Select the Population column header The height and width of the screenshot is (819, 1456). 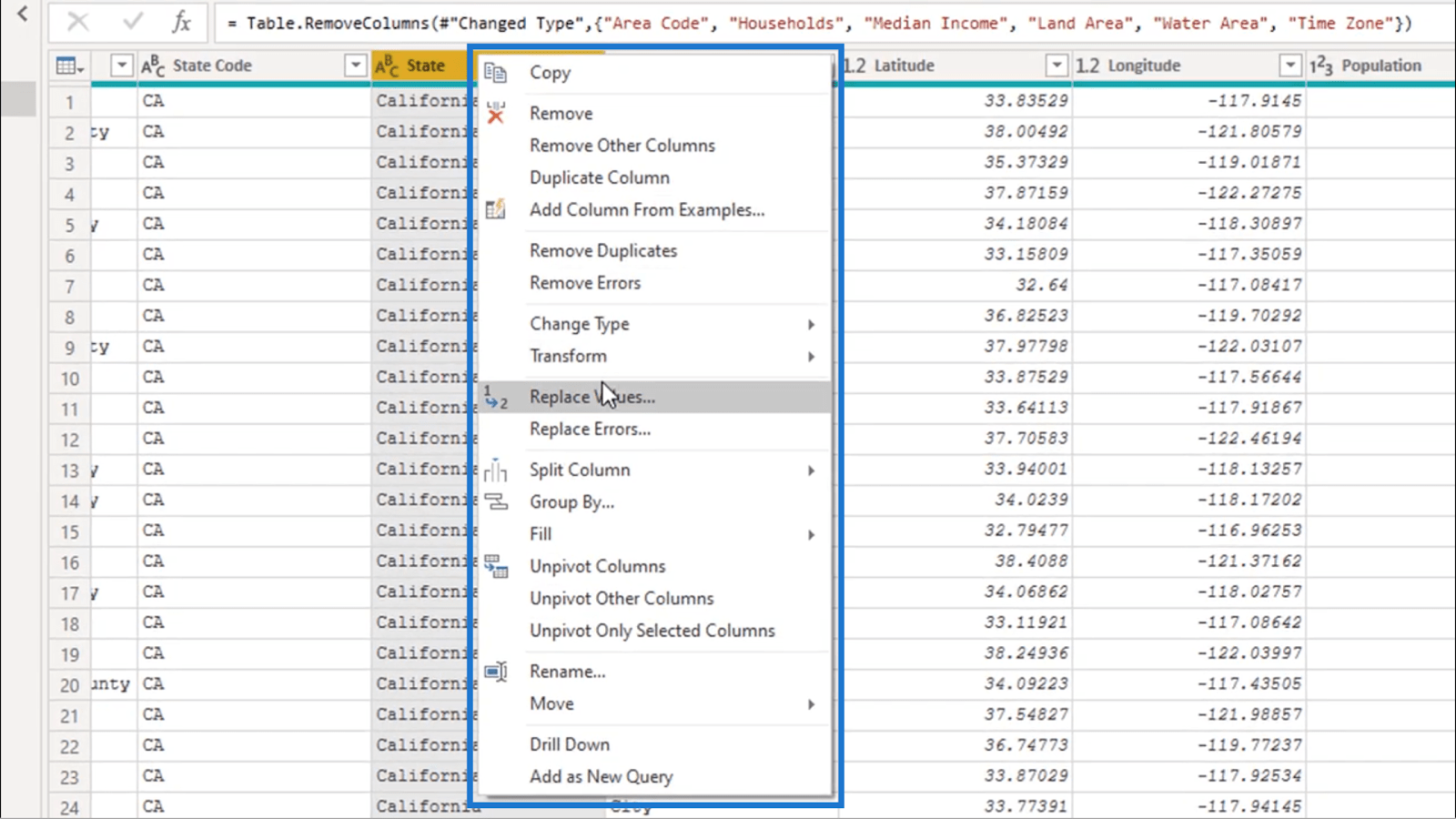pyautogui.click(x=1380, y=66)
